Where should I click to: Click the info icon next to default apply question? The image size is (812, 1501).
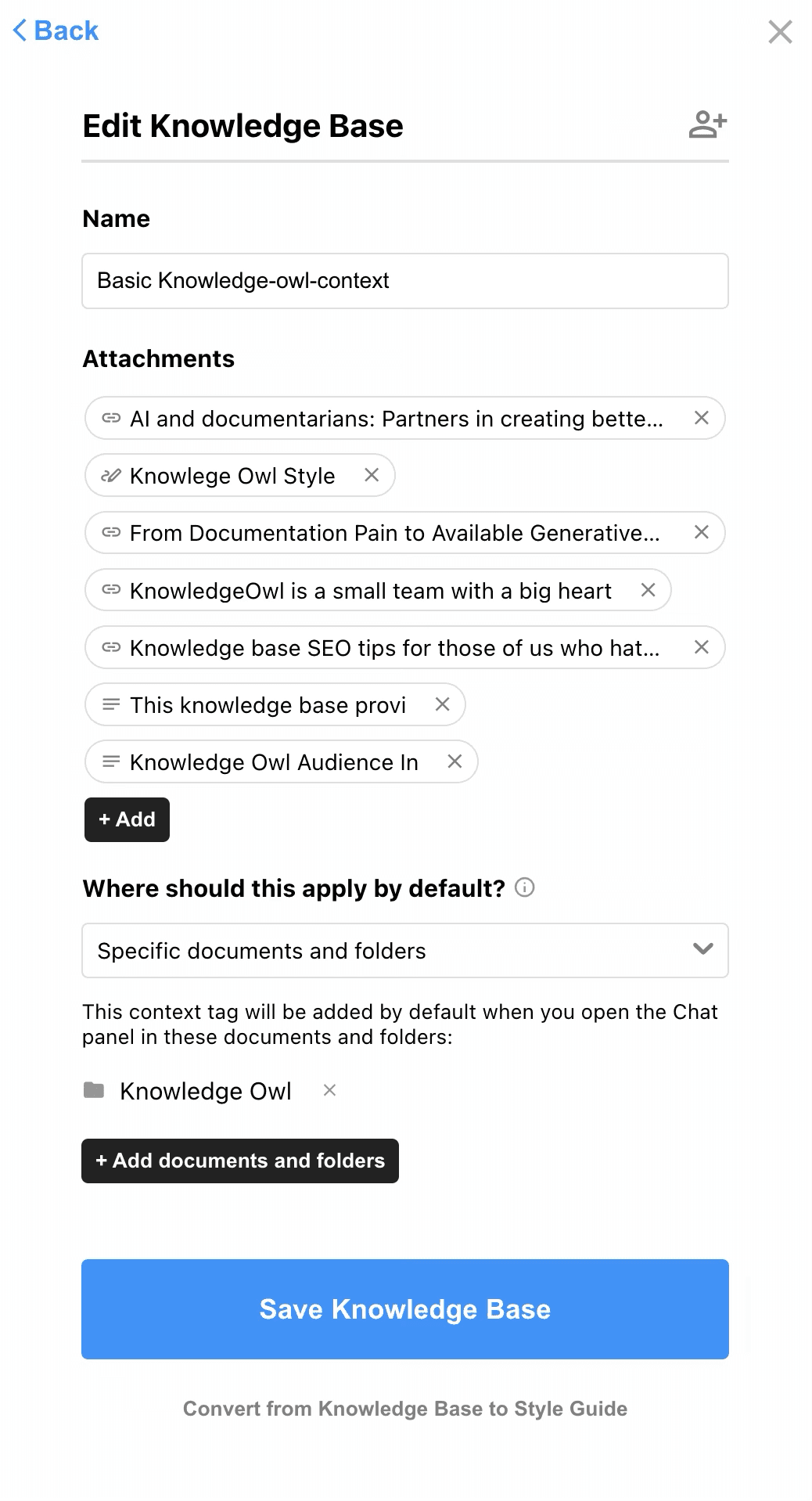pyautogui.click(x=525, y=887)
